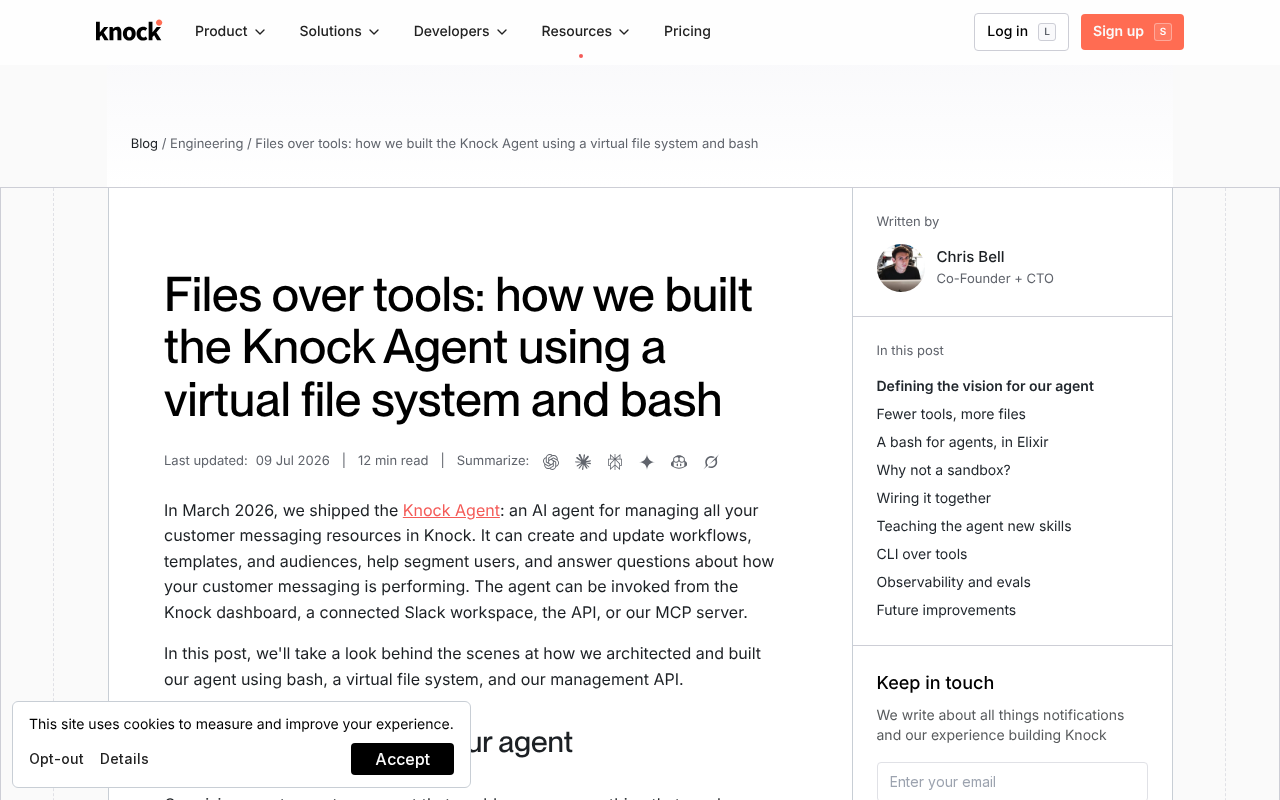Click the article title heading
This screenshot has width=1280, height=800.
pos(459,347)
